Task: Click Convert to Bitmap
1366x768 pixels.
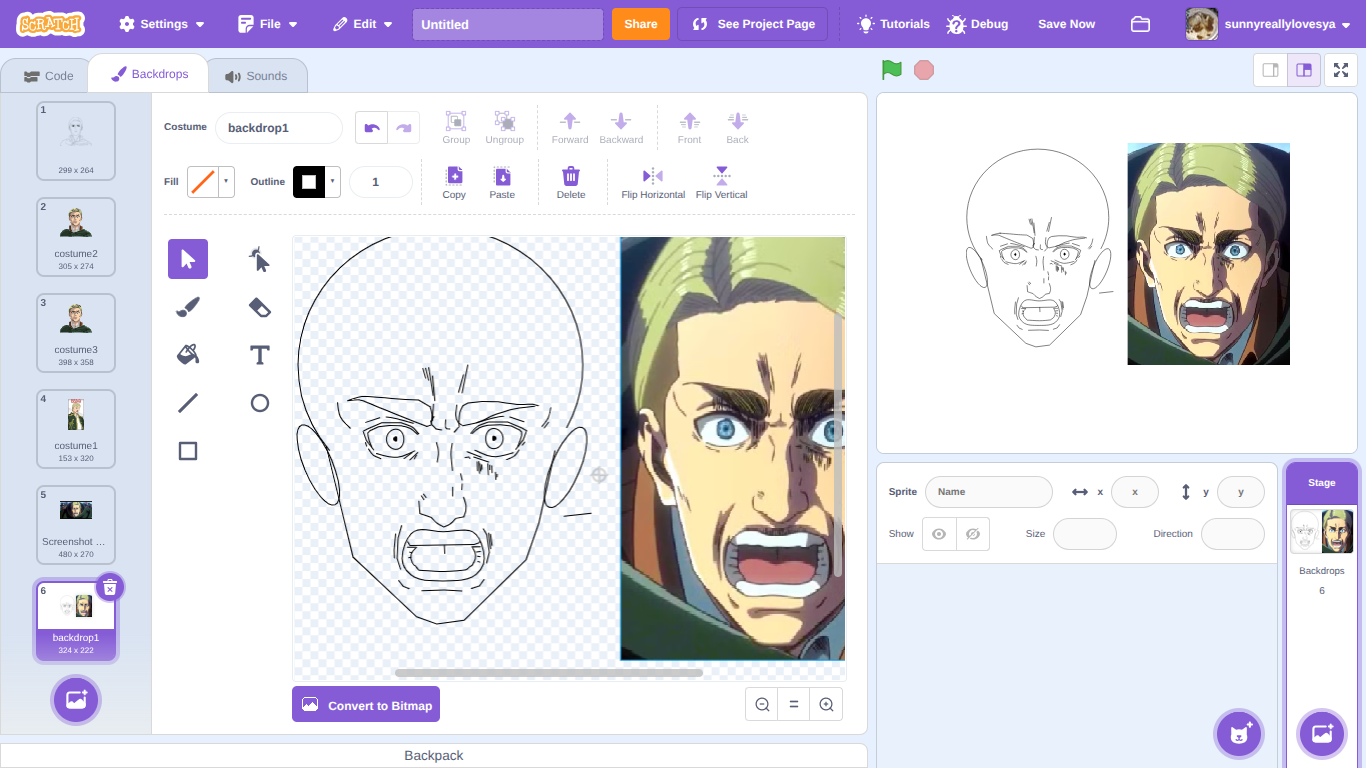Action: coord(366,705)
